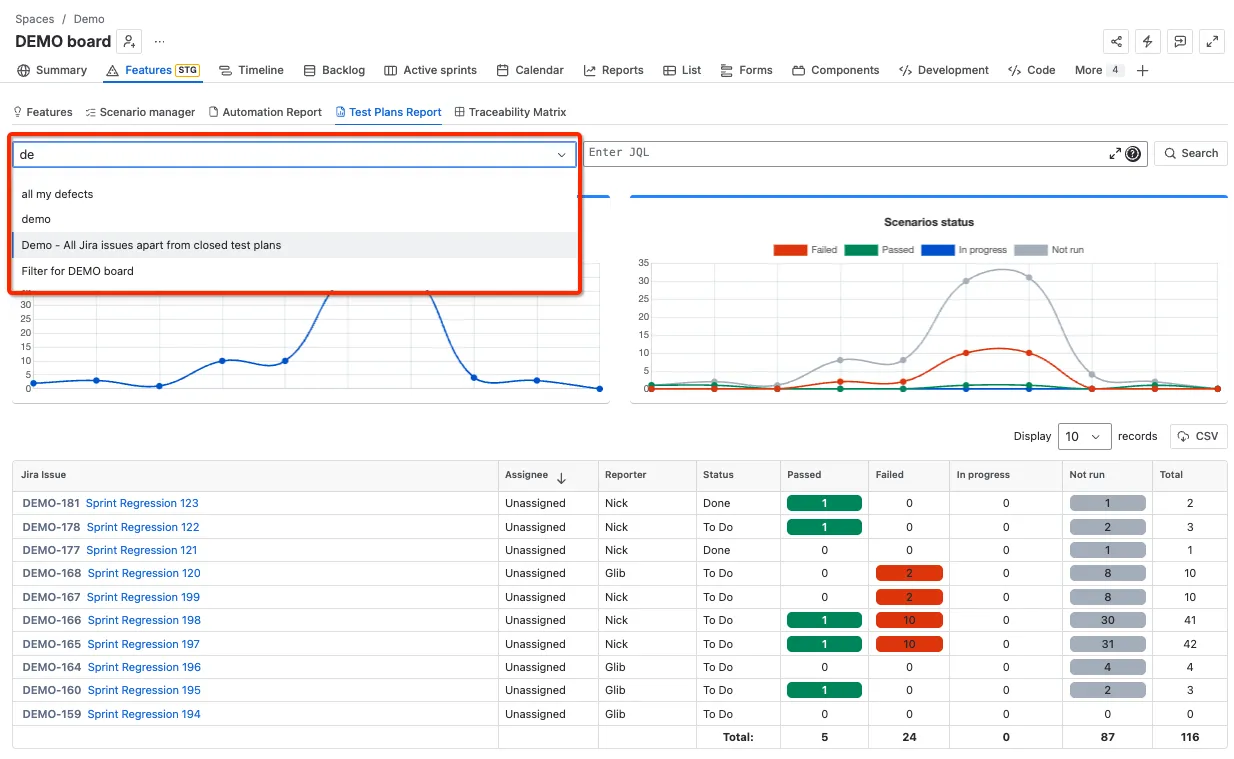
Task: Go to the Backlog tab
Action: (334, 70)
